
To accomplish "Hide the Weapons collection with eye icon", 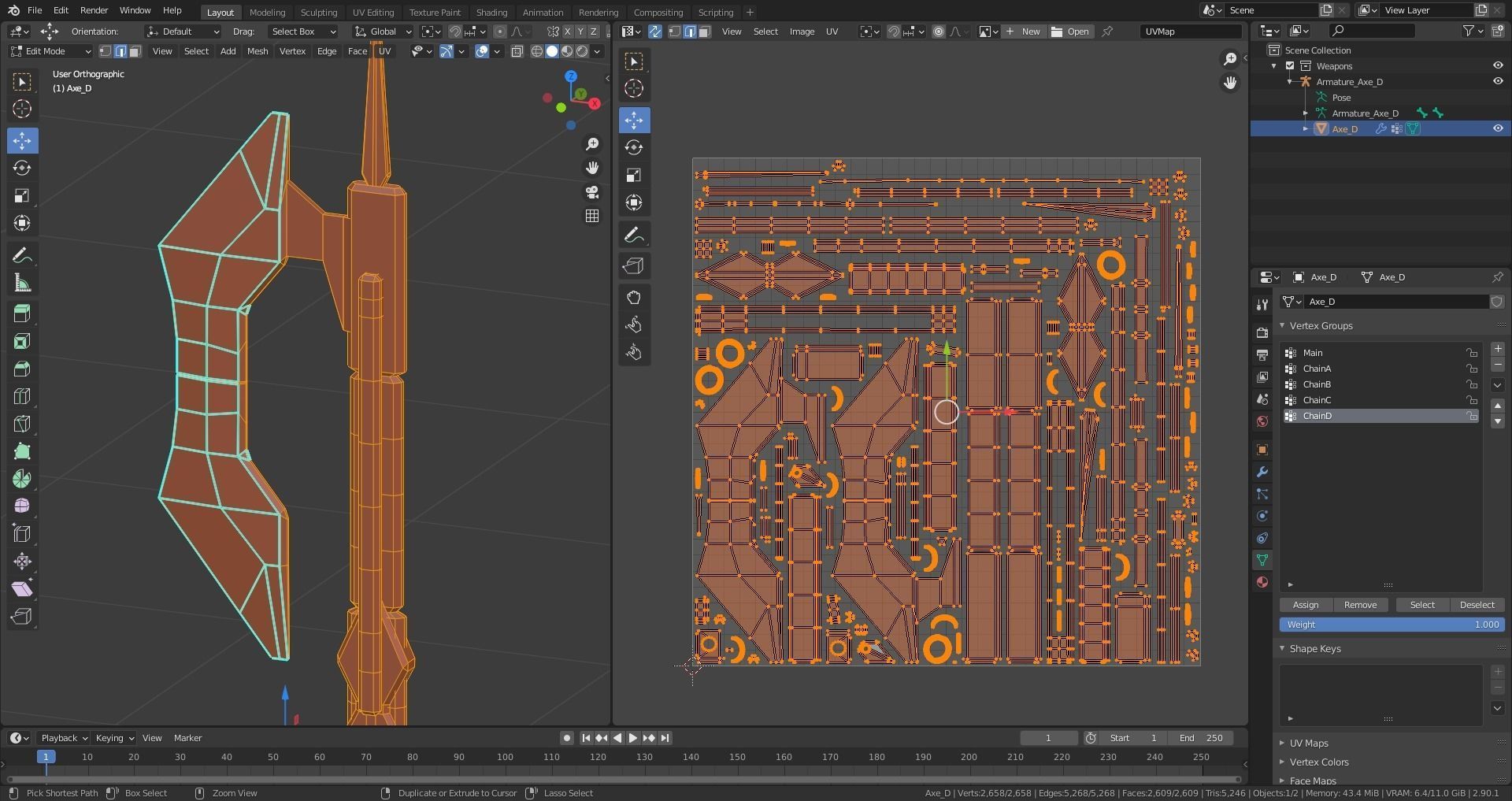I will click(1498, 66).
